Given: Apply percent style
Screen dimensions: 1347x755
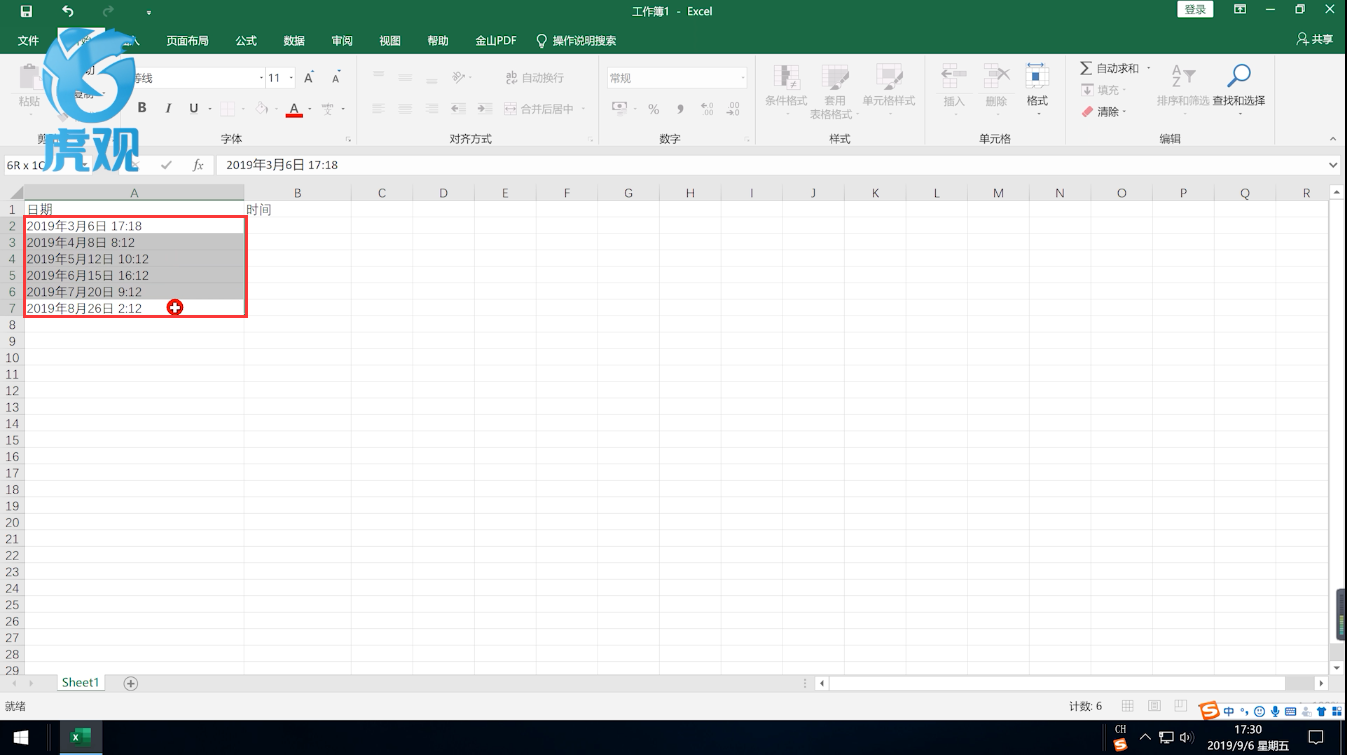Looking at the screenshot, I should coord(653,108).
